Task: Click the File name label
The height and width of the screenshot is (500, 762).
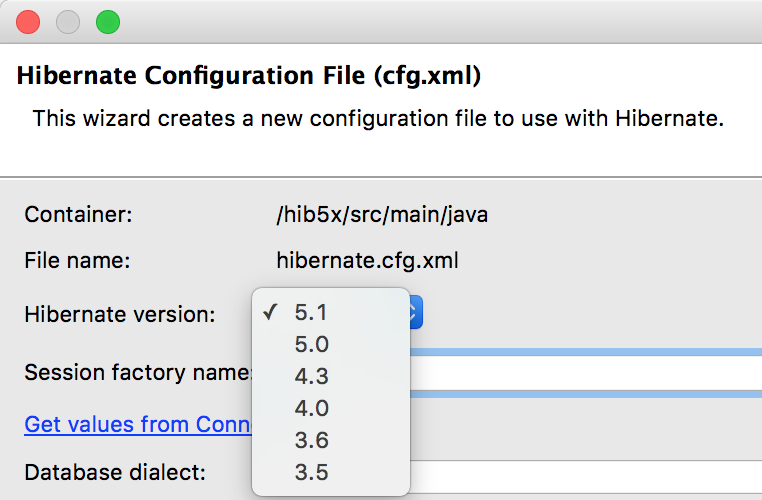Action: coord(78,261)
